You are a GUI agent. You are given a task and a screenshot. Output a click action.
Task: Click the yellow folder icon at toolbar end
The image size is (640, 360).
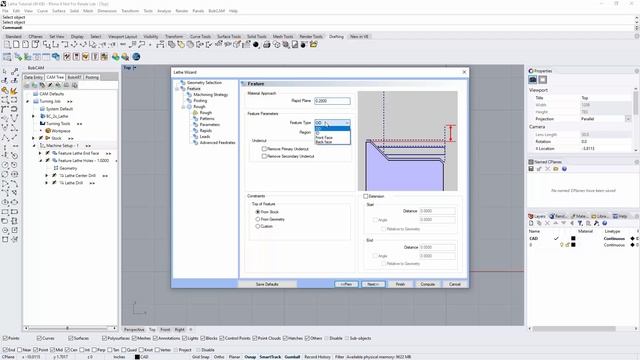click(313, 44)
